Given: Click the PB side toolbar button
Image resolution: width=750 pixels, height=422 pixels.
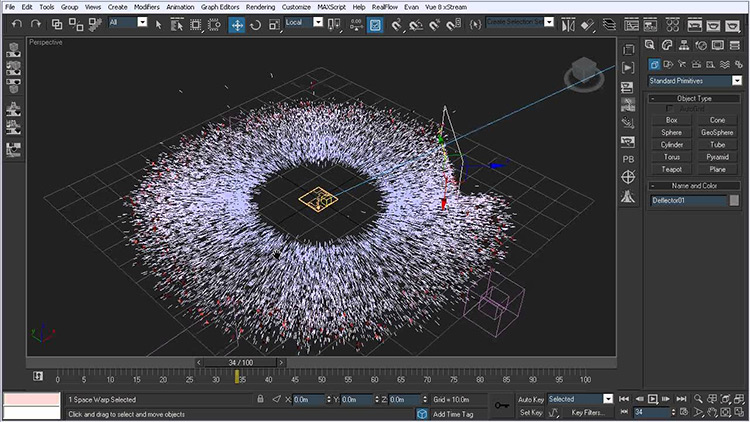Looking at the screenshot, I should pos(628,159).
